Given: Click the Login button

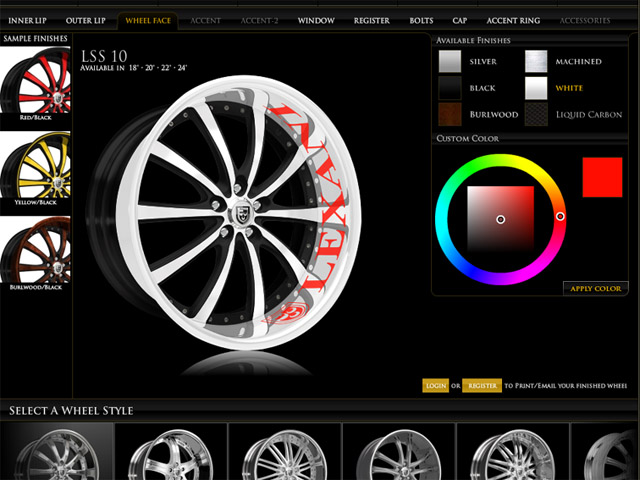Looking at the screenshot, I should (x=436, y=386).
